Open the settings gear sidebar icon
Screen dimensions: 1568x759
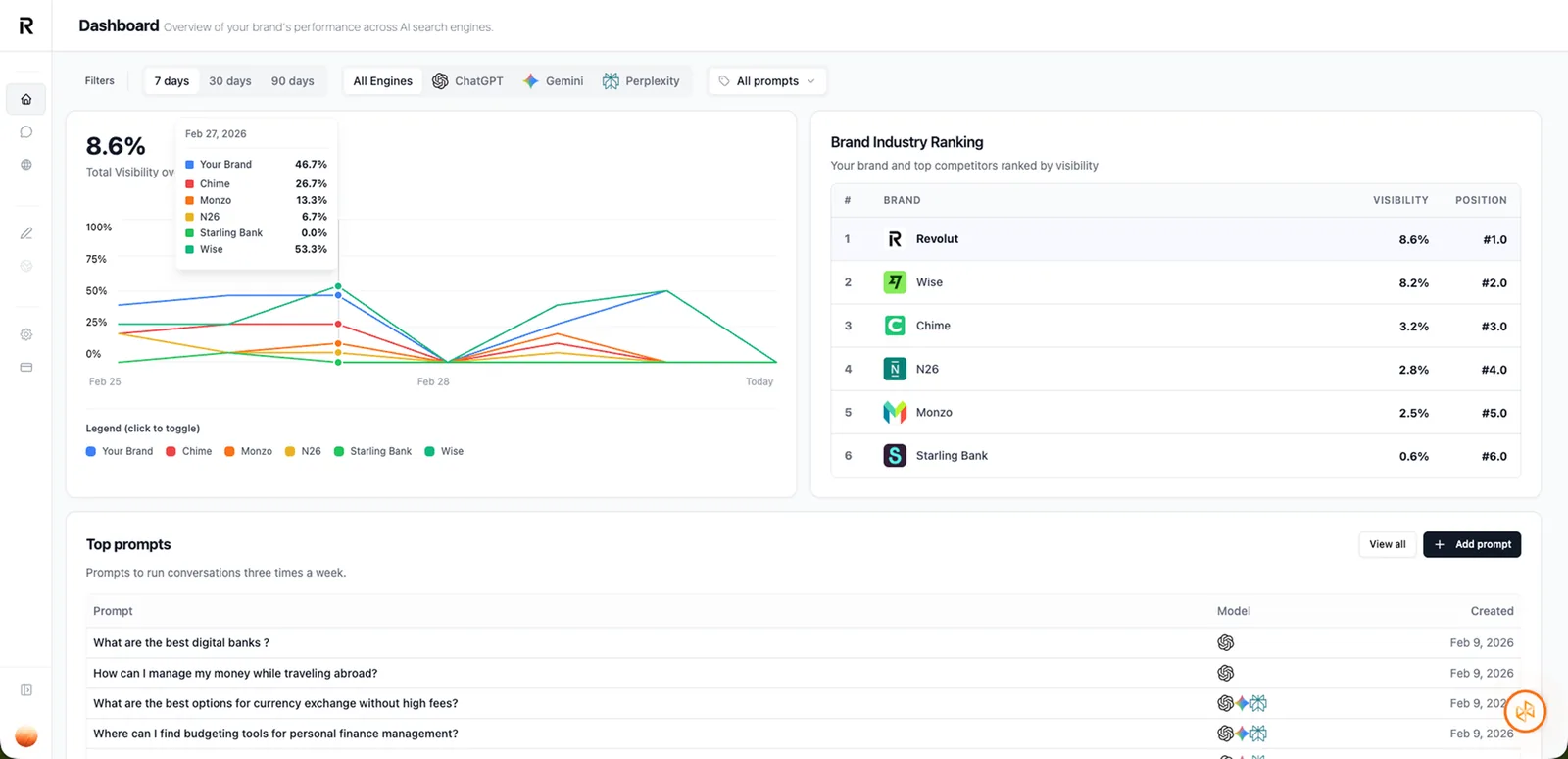[26, 334]
